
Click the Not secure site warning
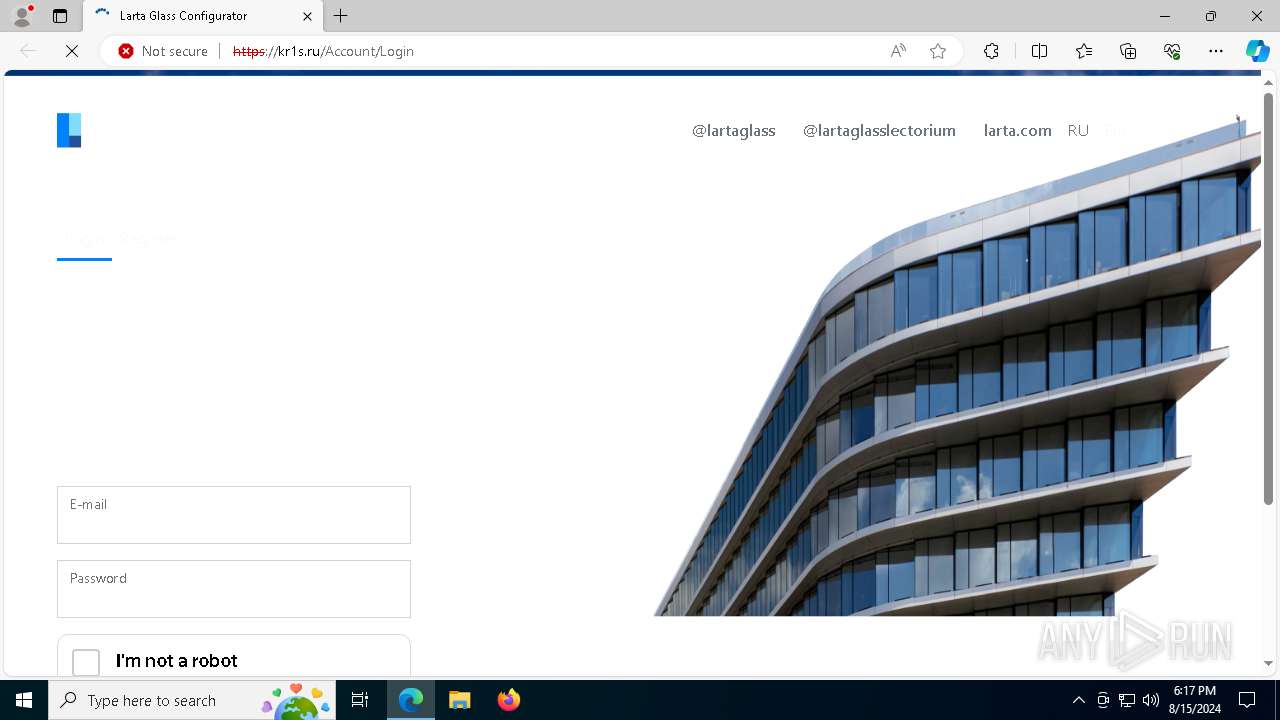point(163,51)
